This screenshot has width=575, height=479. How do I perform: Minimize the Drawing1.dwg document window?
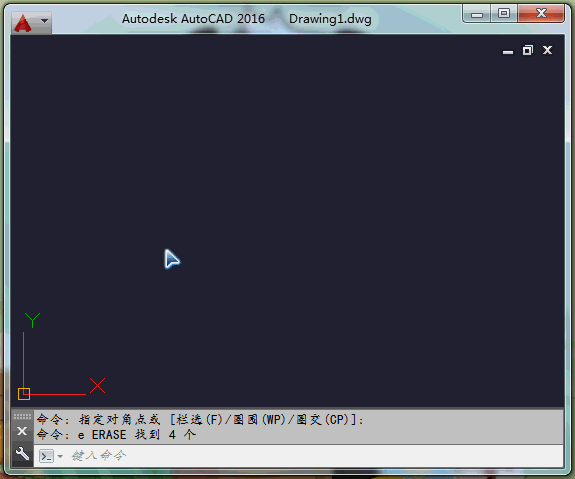click(508, 51)
